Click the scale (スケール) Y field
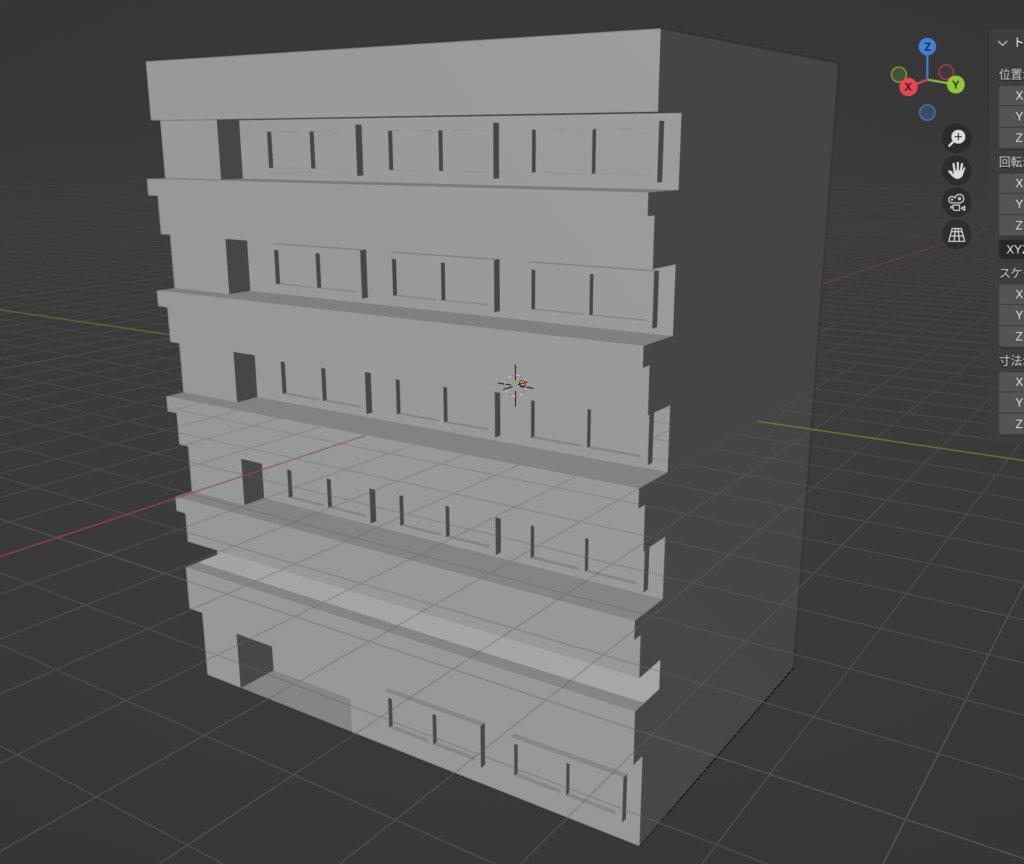Image resolution: width=1024 pixels, height=864 pixels. [x=1011, y=315]
